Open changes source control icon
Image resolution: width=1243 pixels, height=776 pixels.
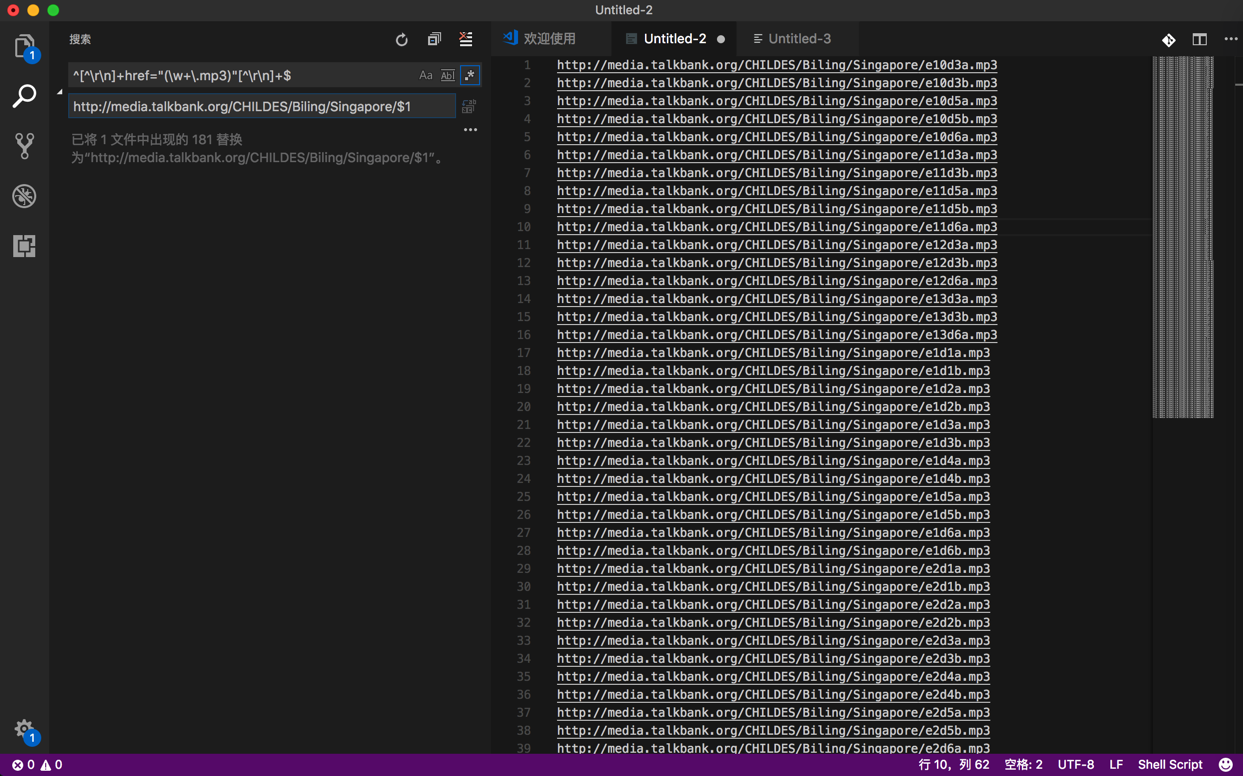(1169, 40)
